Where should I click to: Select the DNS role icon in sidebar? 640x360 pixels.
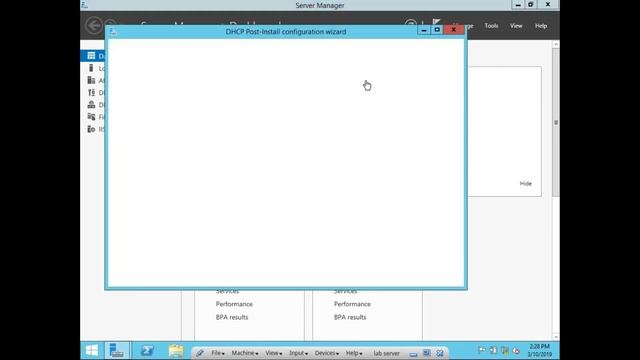click(91, 104)
